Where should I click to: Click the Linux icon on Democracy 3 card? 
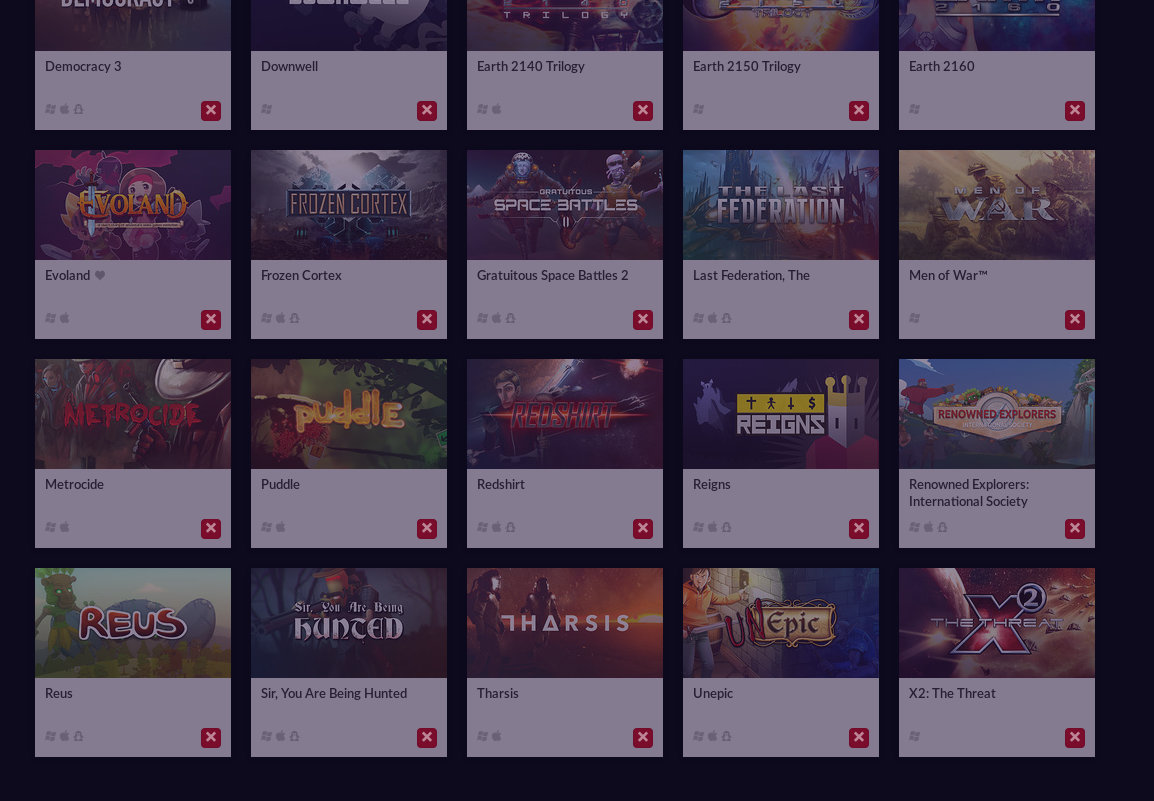click(x=79, y=109)
